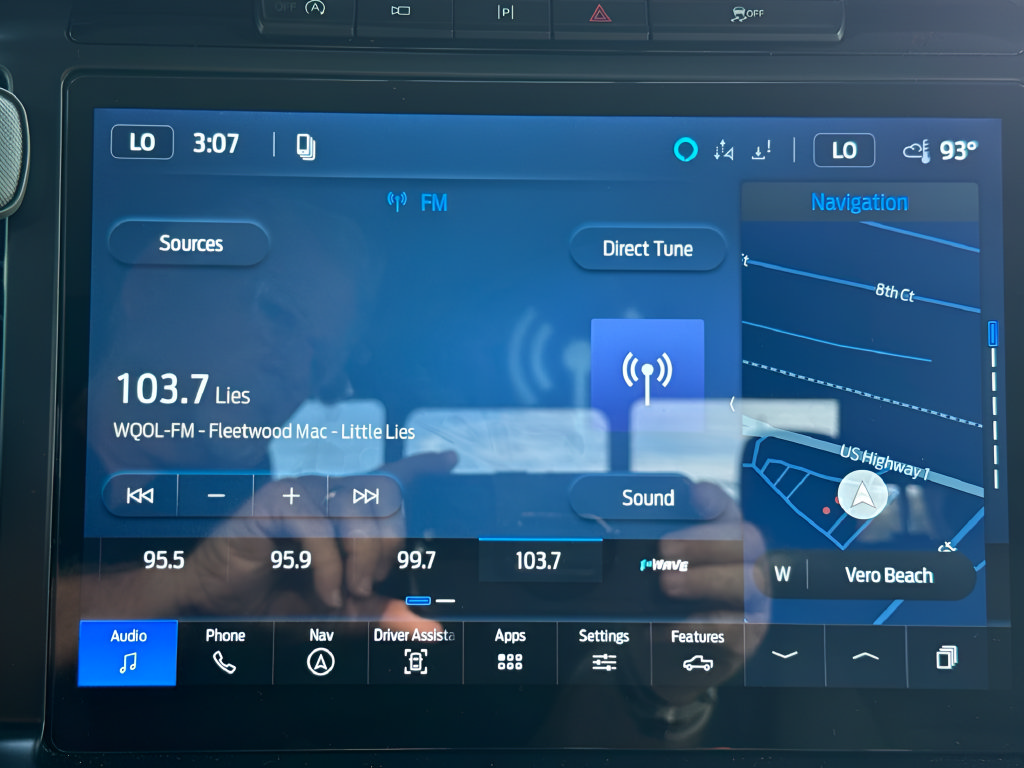
Task: Tap the Vero Beach location label
Action: click(x=889, y=575)
